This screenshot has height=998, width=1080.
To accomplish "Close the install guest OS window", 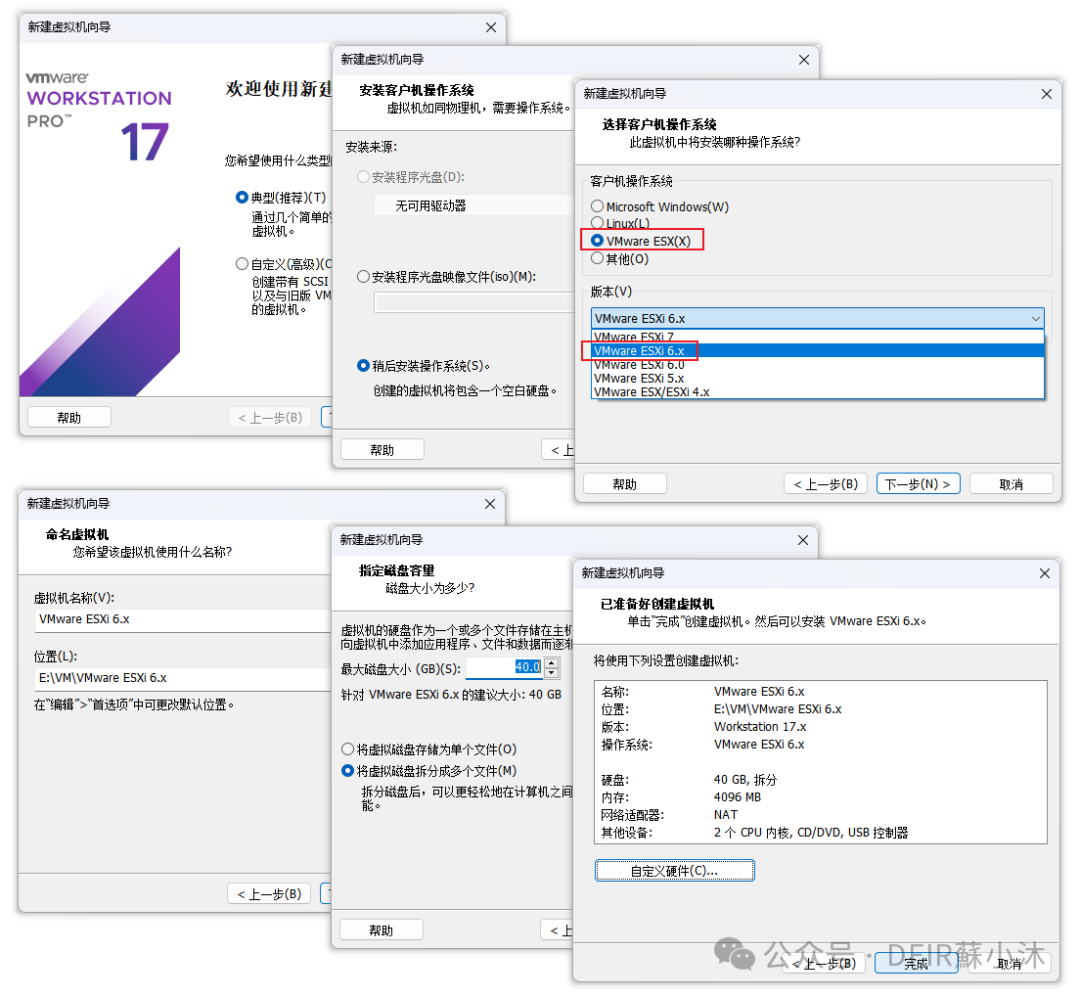I will coord(803,60).
